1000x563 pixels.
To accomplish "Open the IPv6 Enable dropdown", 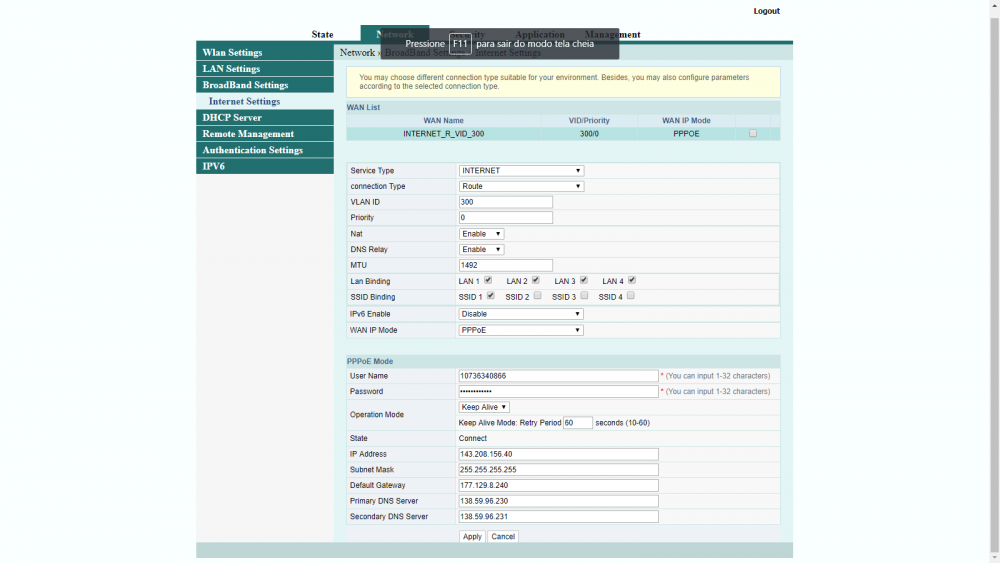I will click(521, 314).
